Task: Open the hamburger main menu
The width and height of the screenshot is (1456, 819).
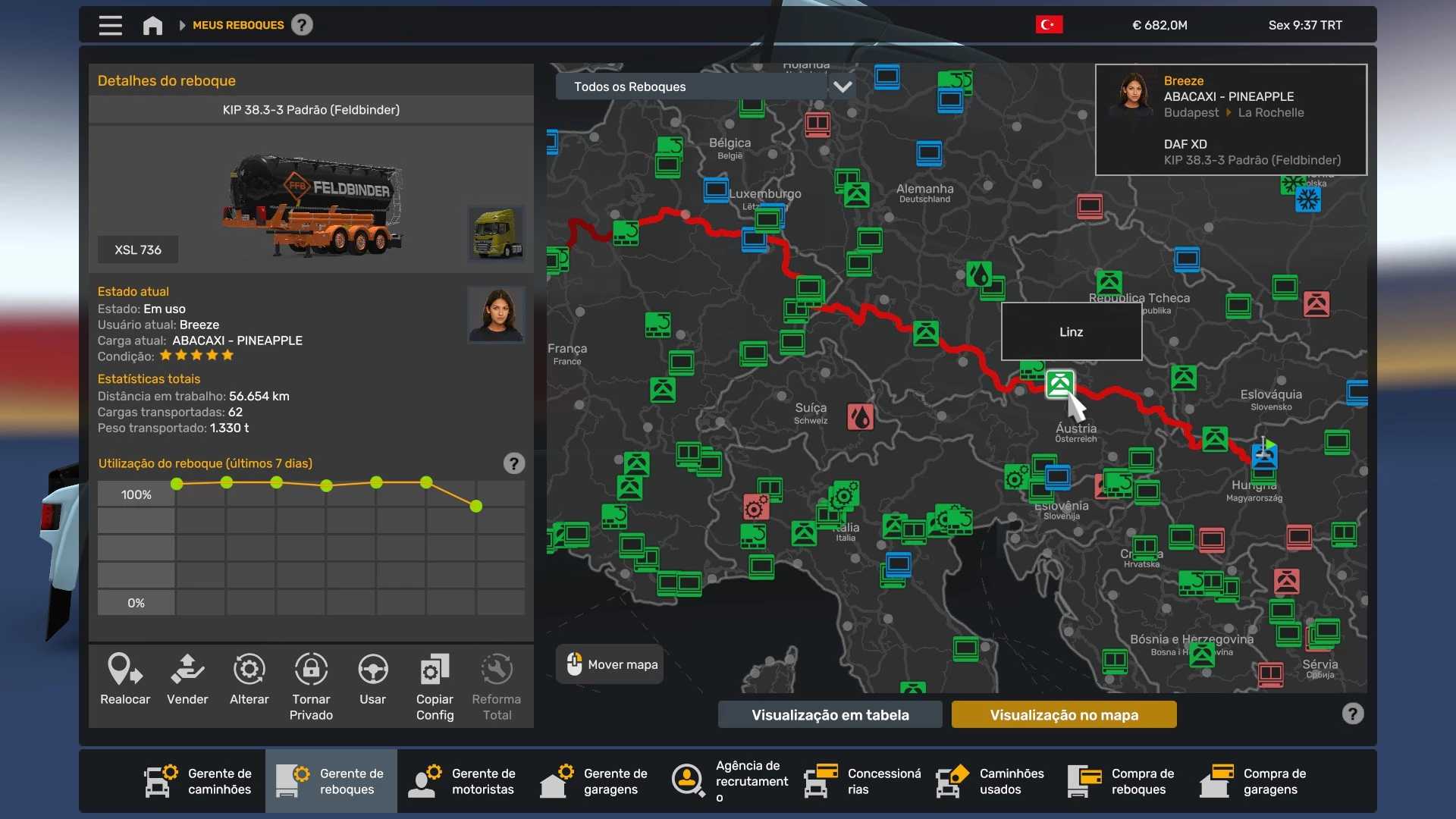Action: coord(110,25)
